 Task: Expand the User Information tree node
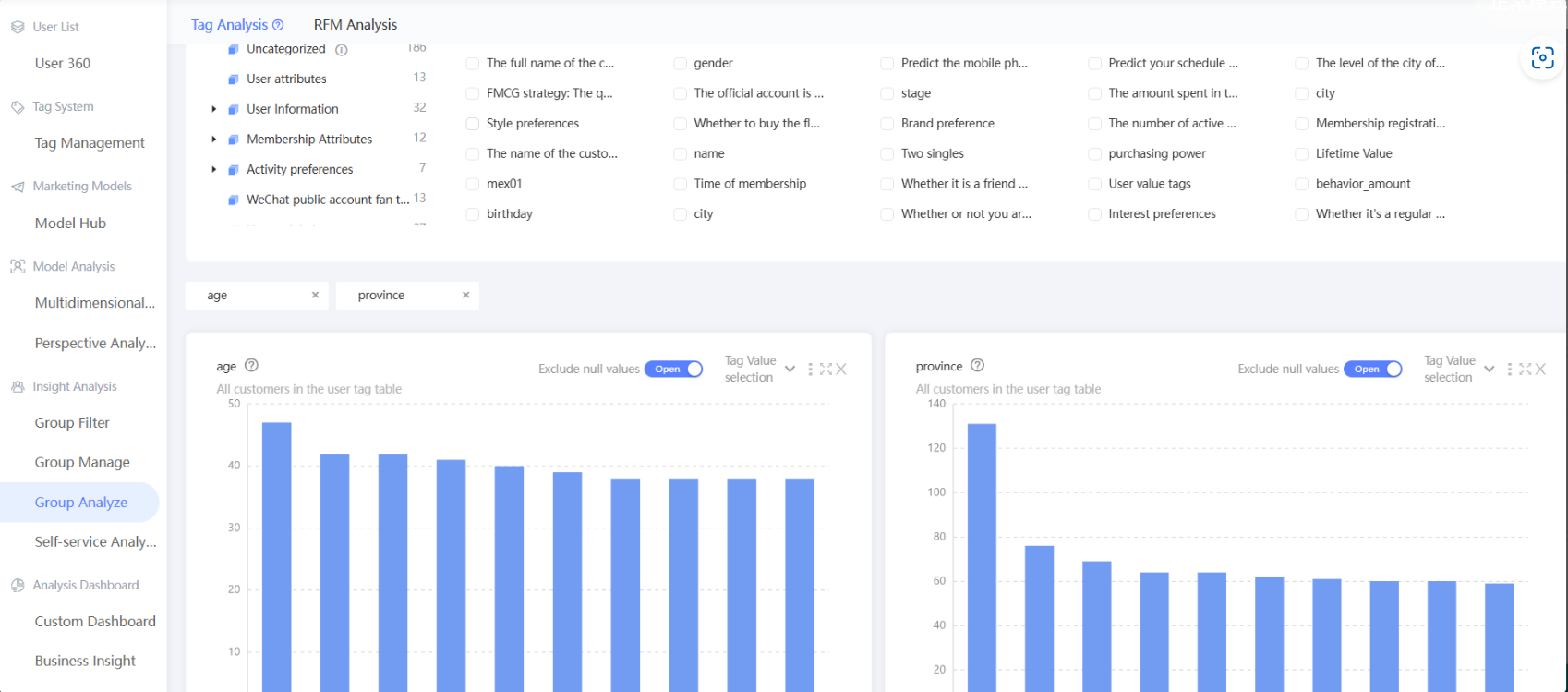[x=214, y=109]
